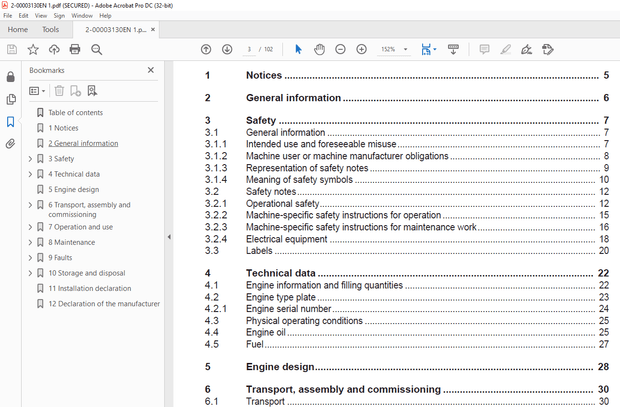The image size is (620, 407).
Task: Follow the 3.1.4 Meaning of safety symbols entry
Action: point(407,180)
